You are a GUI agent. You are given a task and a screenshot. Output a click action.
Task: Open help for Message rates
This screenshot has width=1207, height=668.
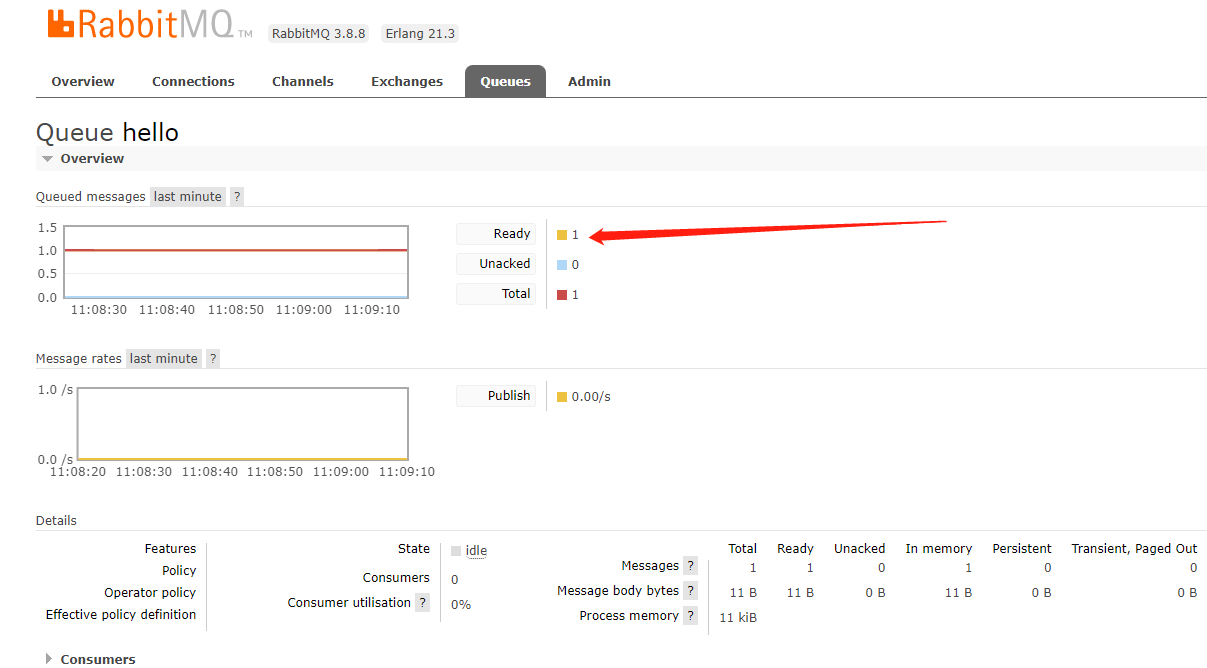(x=212, y=358)
